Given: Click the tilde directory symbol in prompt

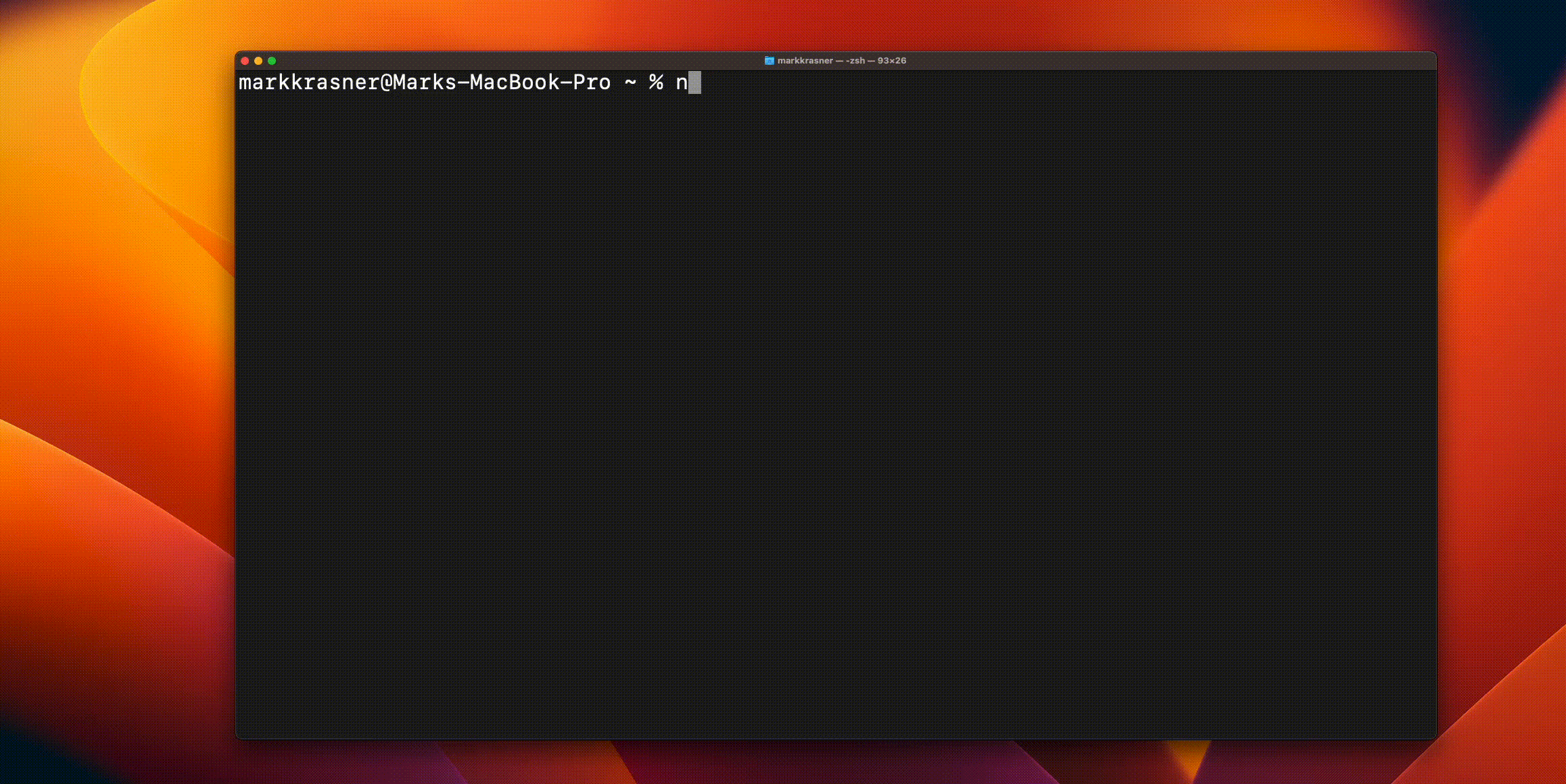Looking at the screenshot, I should 630,83.
